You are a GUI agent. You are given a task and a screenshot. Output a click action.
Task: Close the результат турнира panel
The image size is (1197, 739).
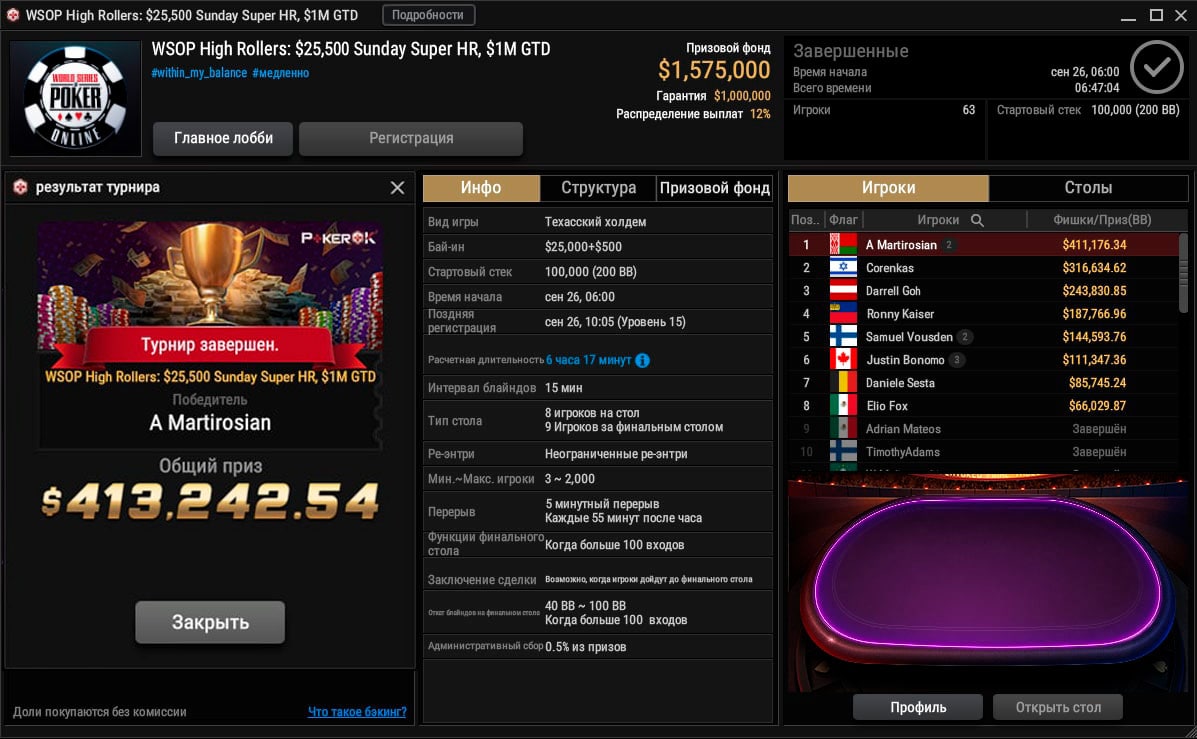pyautogui.click(x=397, y=188)
